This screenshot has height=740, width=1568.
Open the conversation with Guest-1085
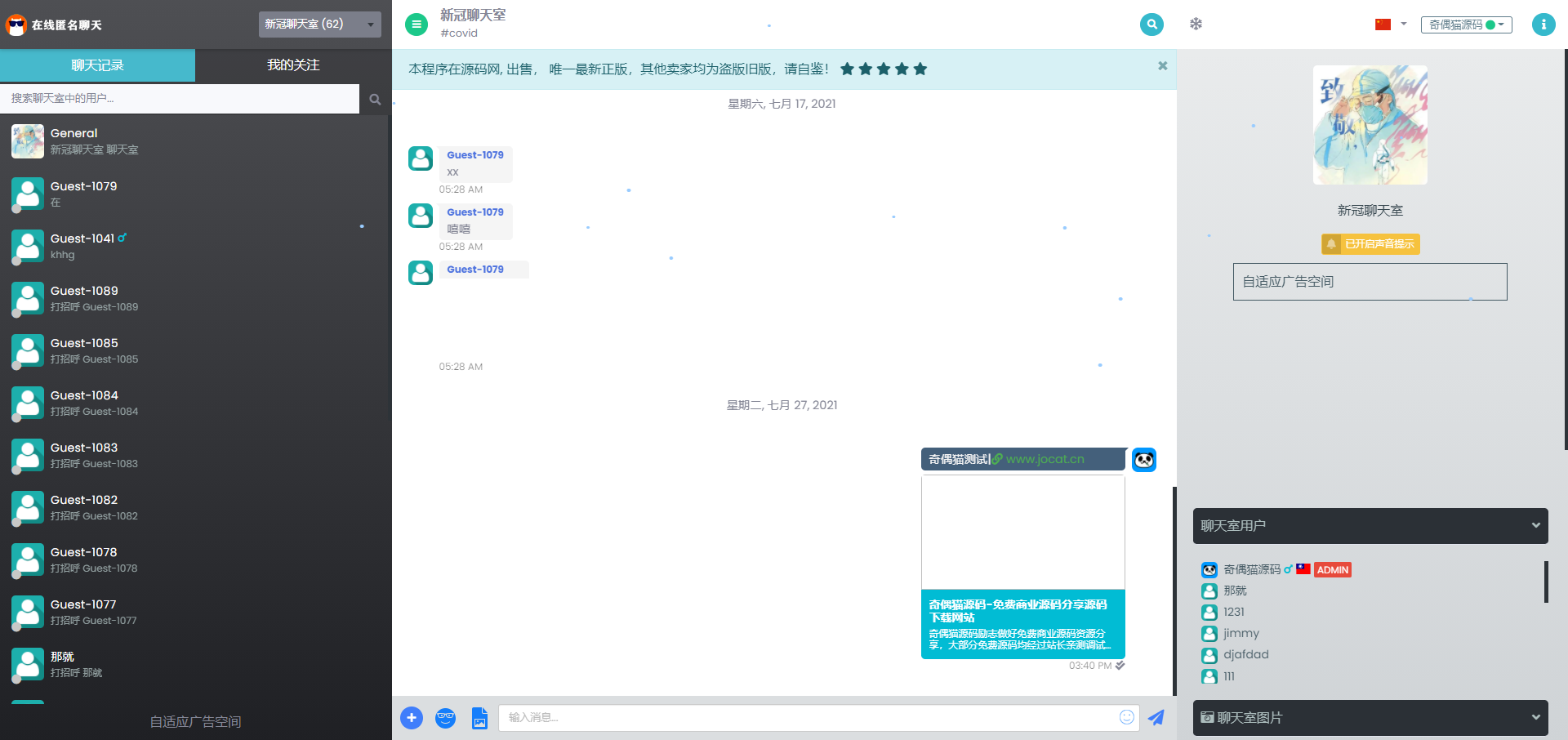[195, 351]
